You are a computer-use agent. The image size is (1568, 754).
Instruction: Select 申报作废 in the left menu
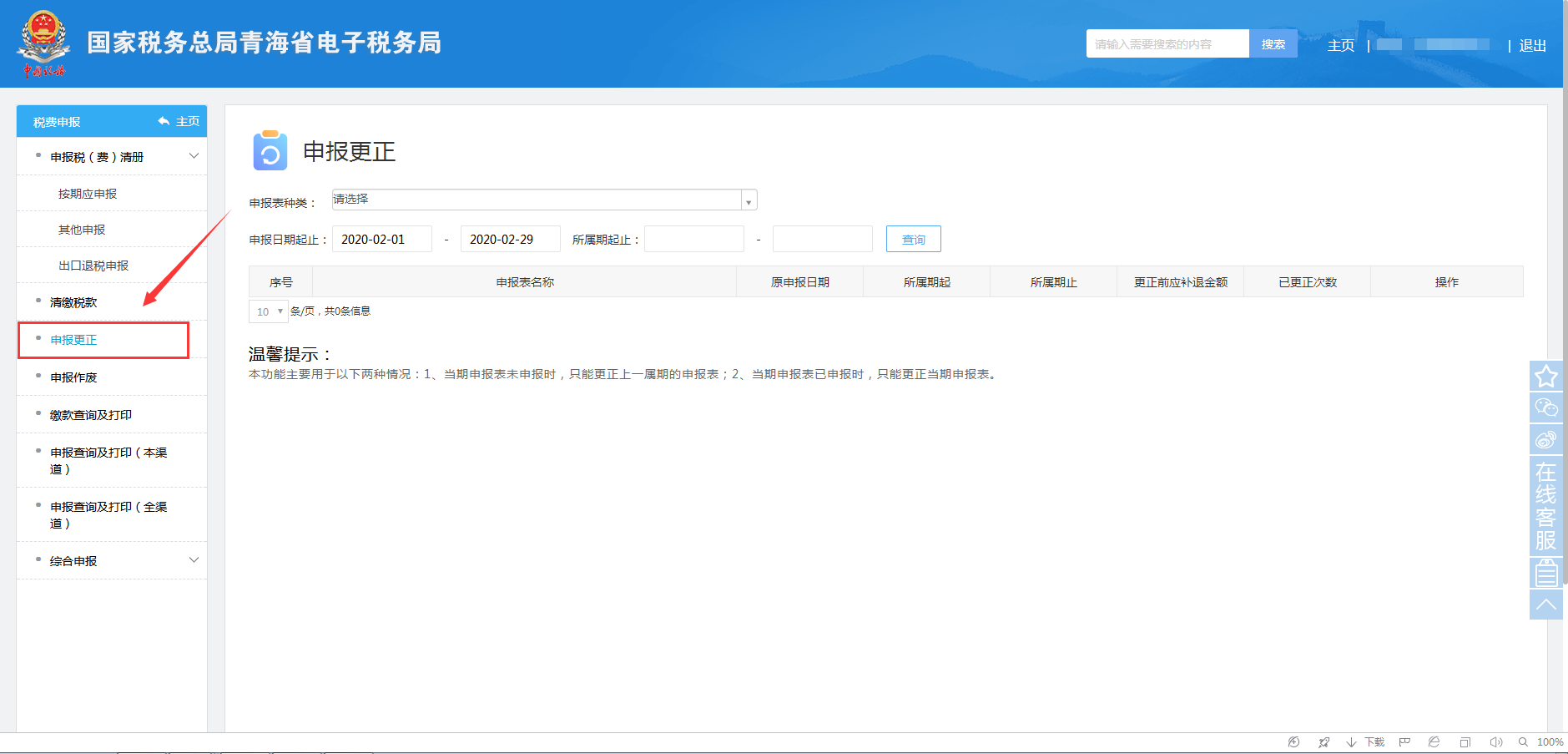tap(73, 377)
